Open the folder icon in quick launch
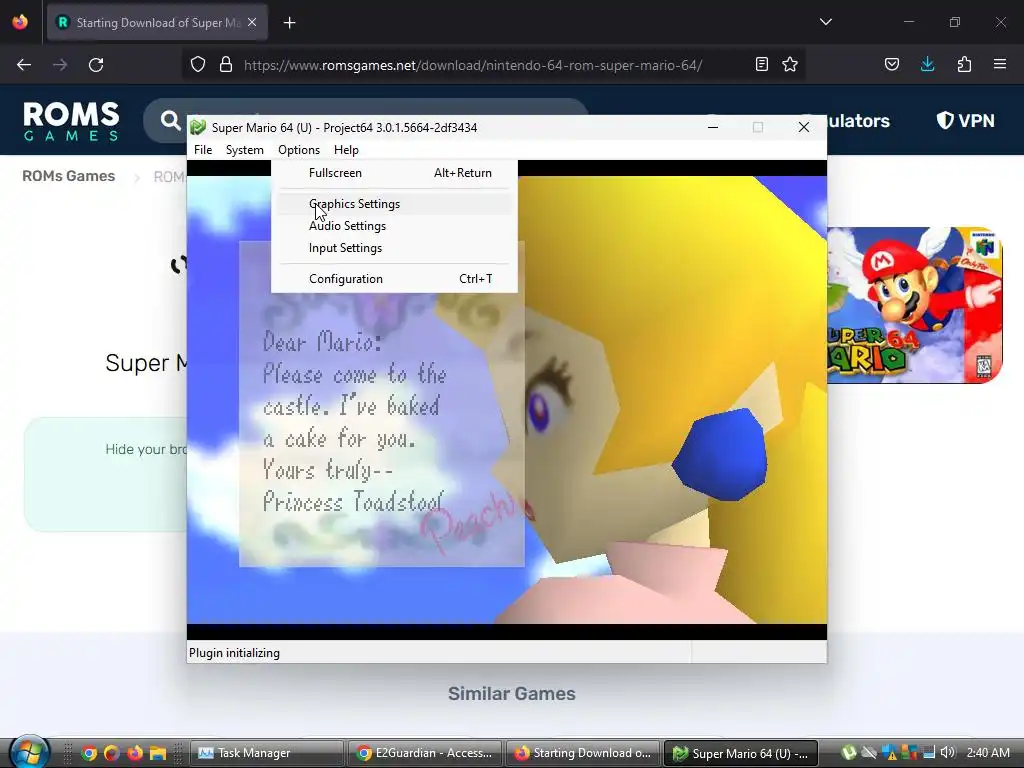1024x768 pixels. pos(157,753)
